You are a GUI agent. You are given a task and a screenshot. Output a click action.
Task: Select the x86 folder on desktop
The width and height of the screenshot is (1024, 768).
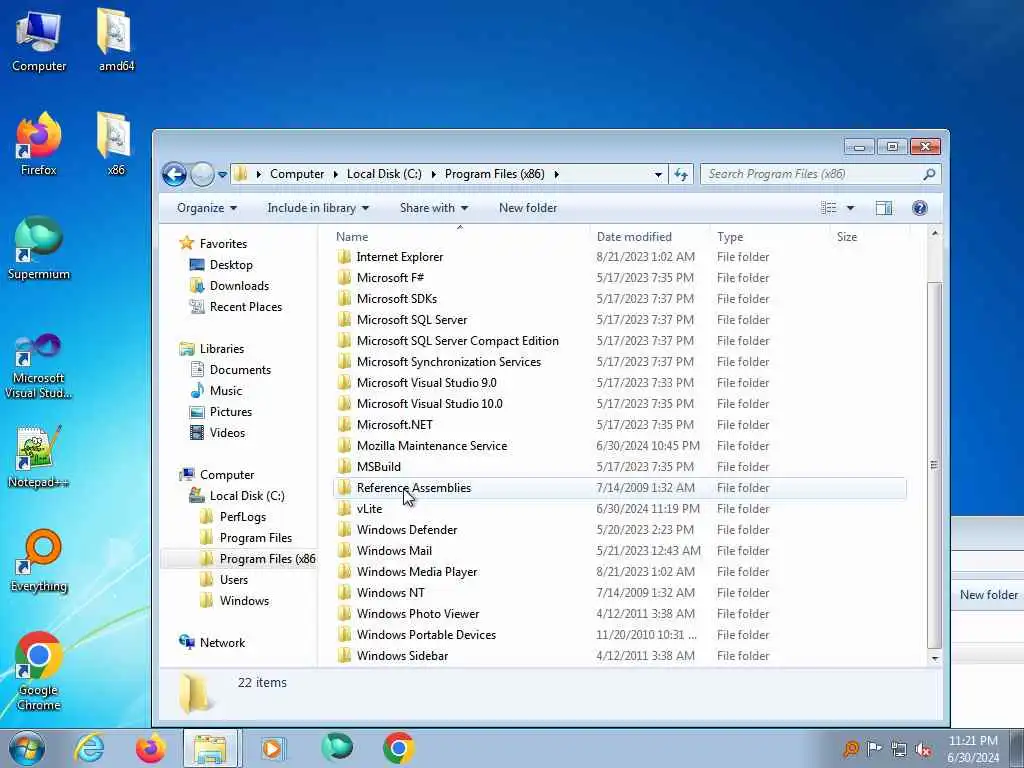[x=116, y=144]
